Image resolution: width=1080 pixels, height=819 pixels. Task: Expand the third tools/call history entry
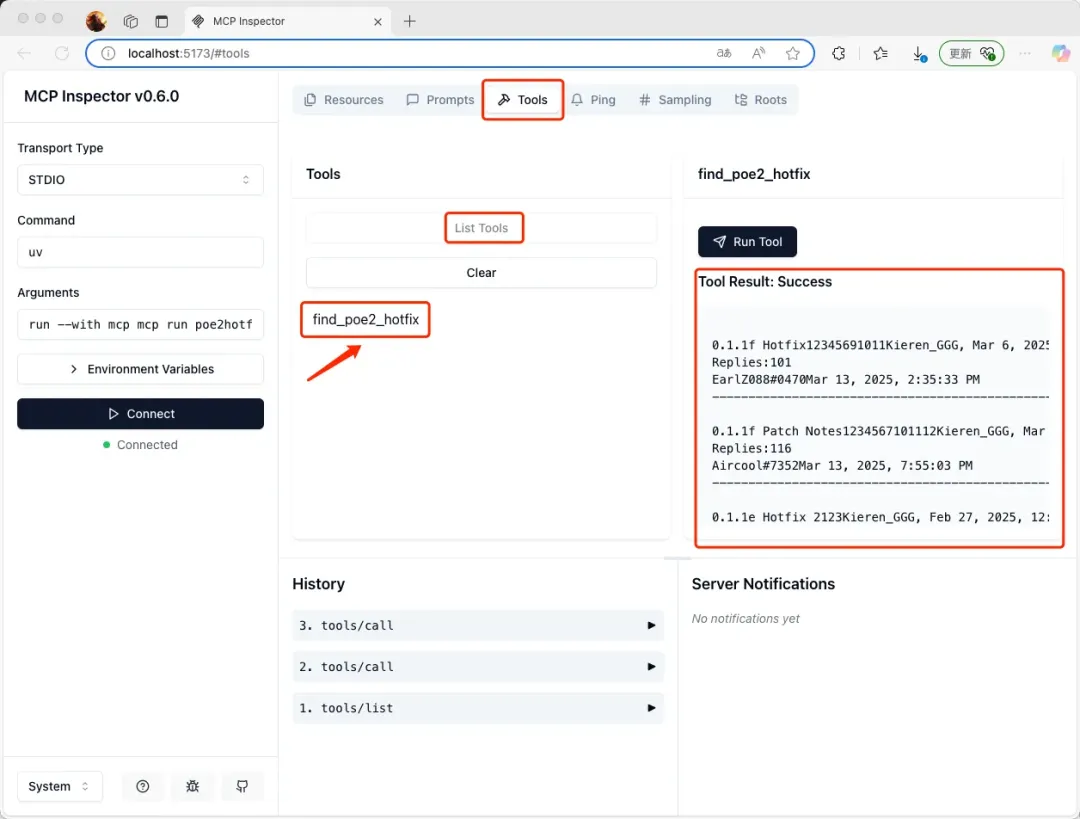477,625
